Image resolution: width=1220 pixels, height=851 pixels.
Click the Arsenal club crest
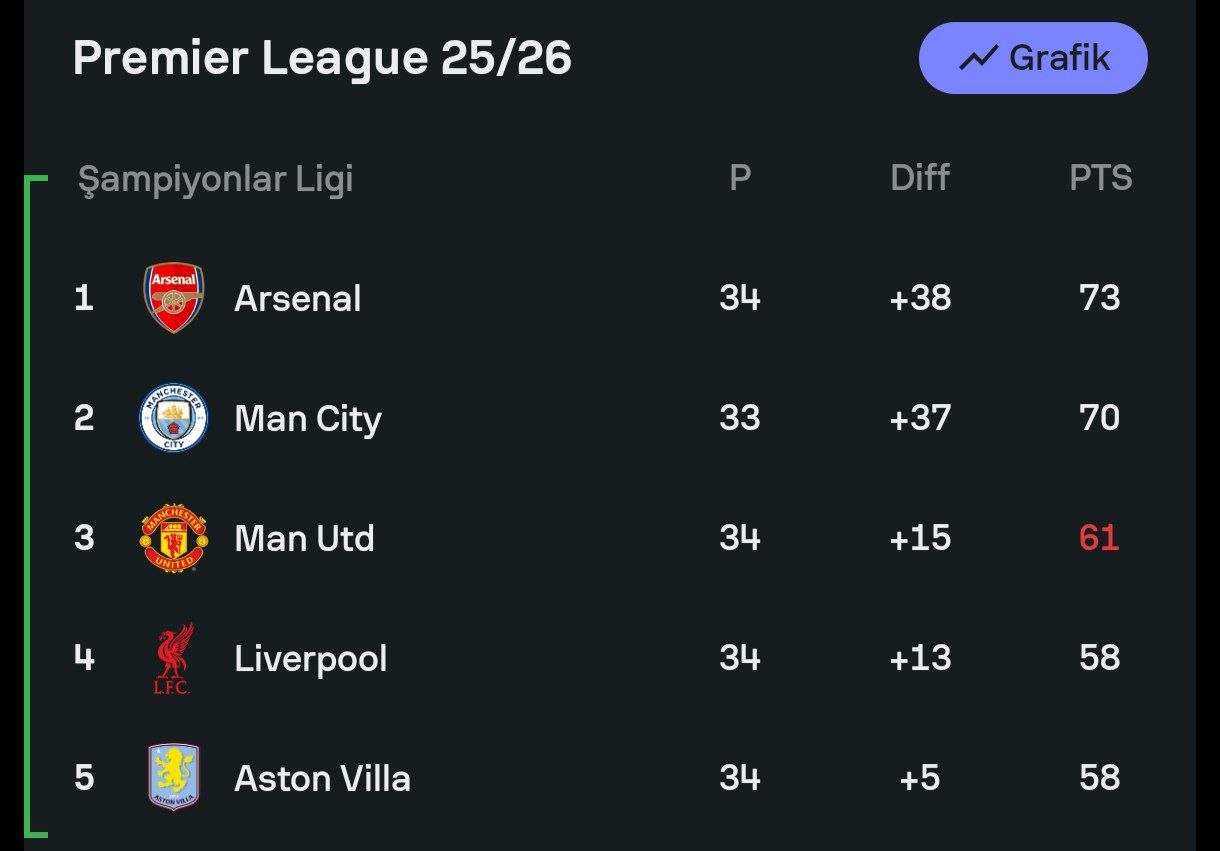[x=174, y=298]
